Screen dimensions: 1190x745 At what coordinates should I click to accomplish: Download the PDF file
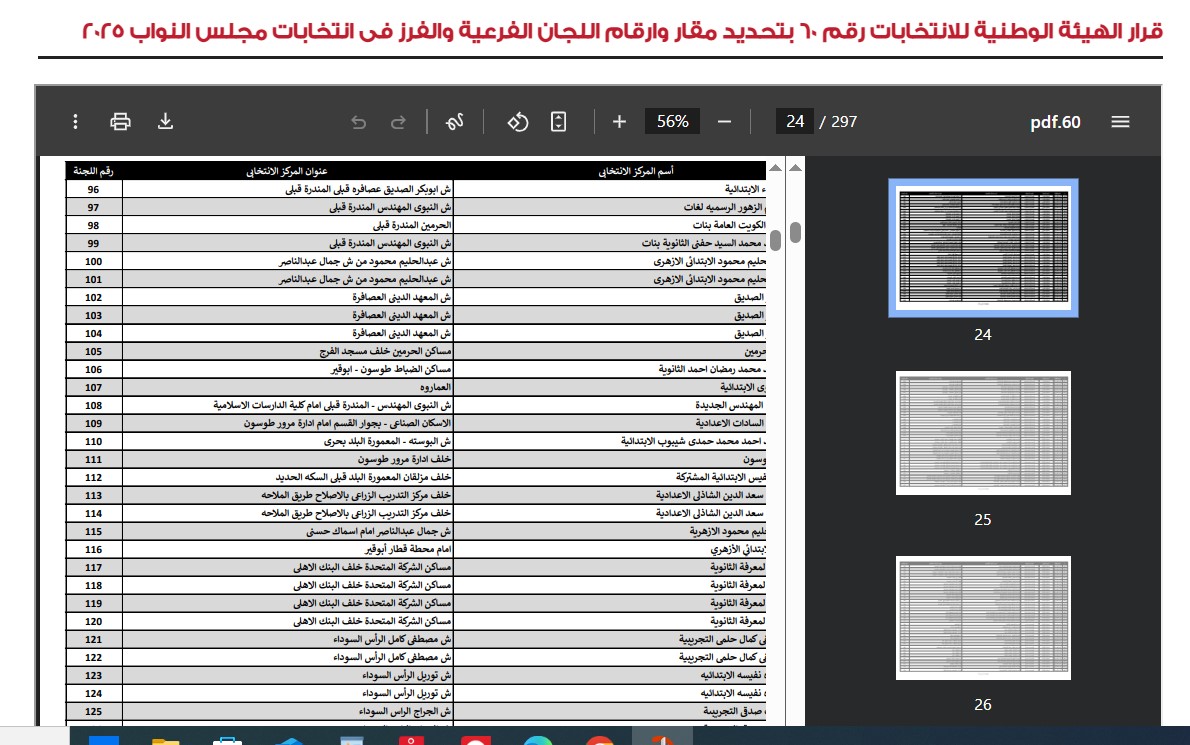click(x=166, y=122)
